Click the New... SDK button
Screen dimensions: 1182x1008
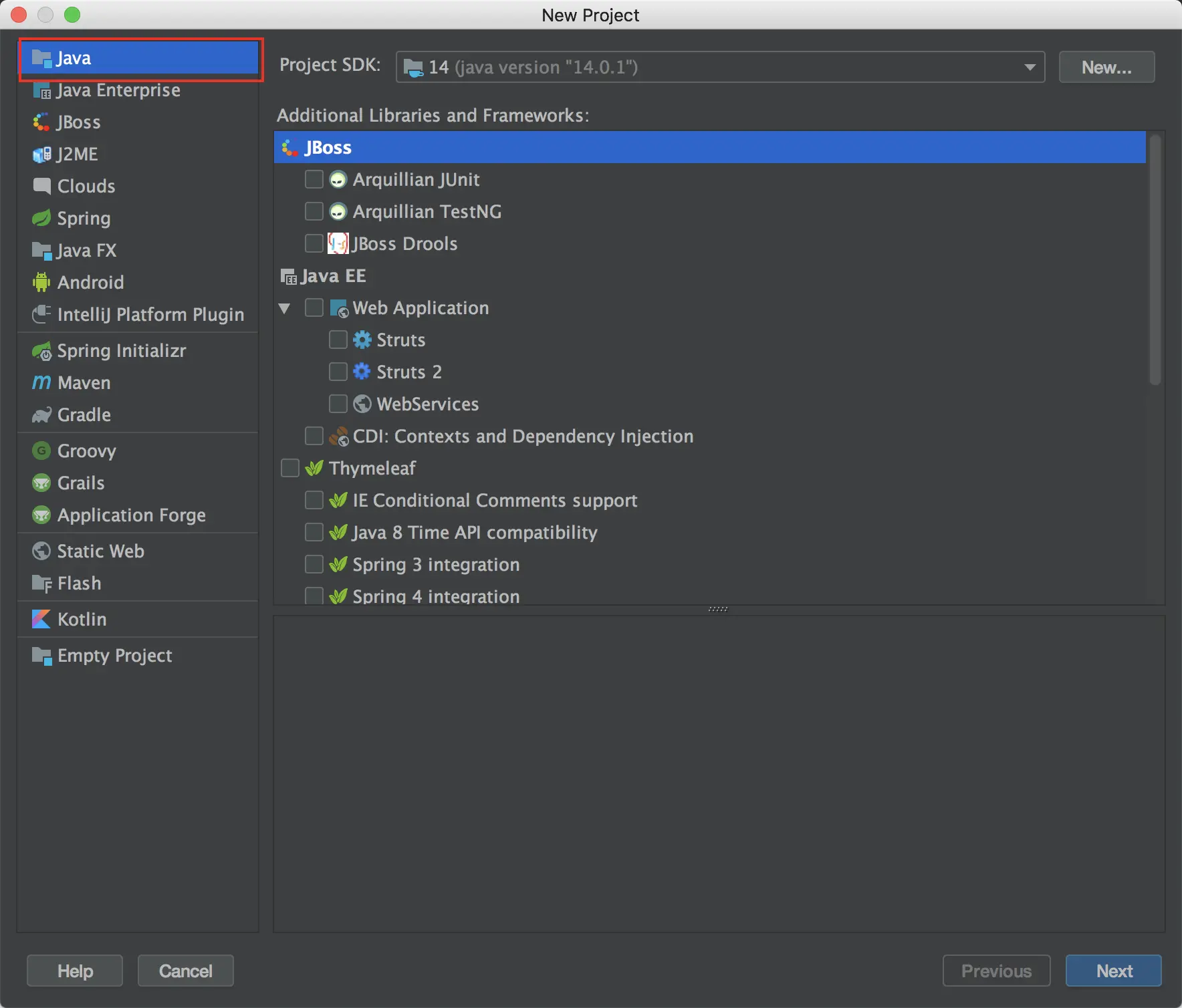1106,67
